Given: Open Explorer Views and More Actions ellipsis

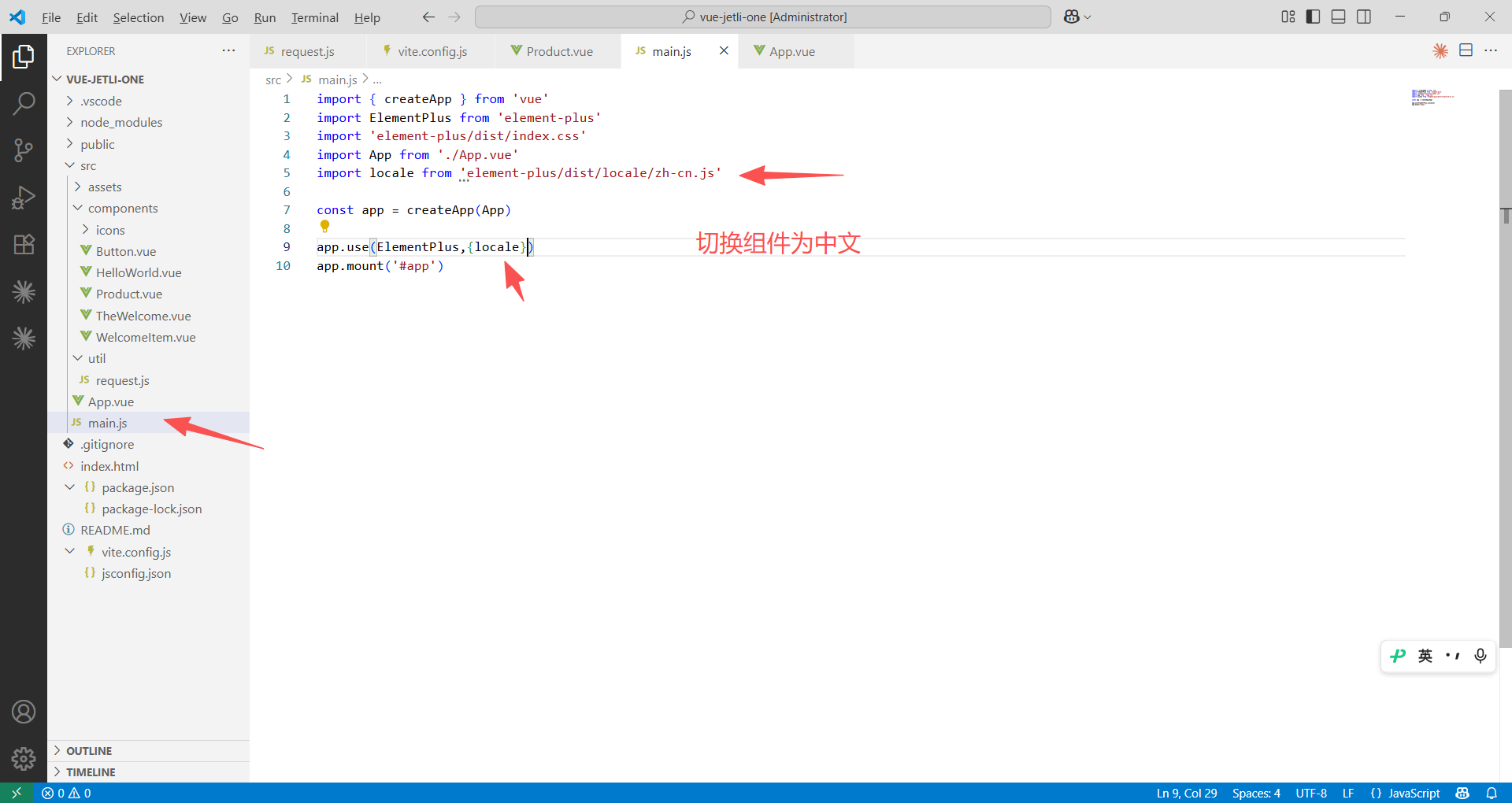Looking at the screenshot, I should click(x=228, y=50).
